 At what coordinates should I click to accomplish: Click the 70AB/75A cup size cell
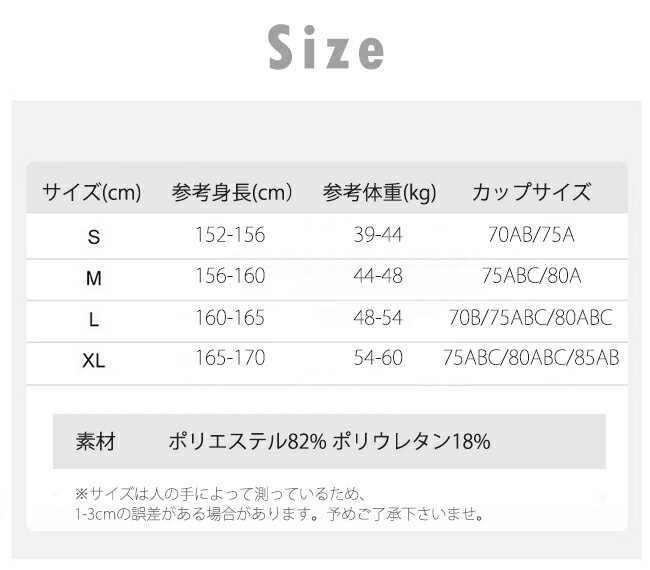click(529, 236)
